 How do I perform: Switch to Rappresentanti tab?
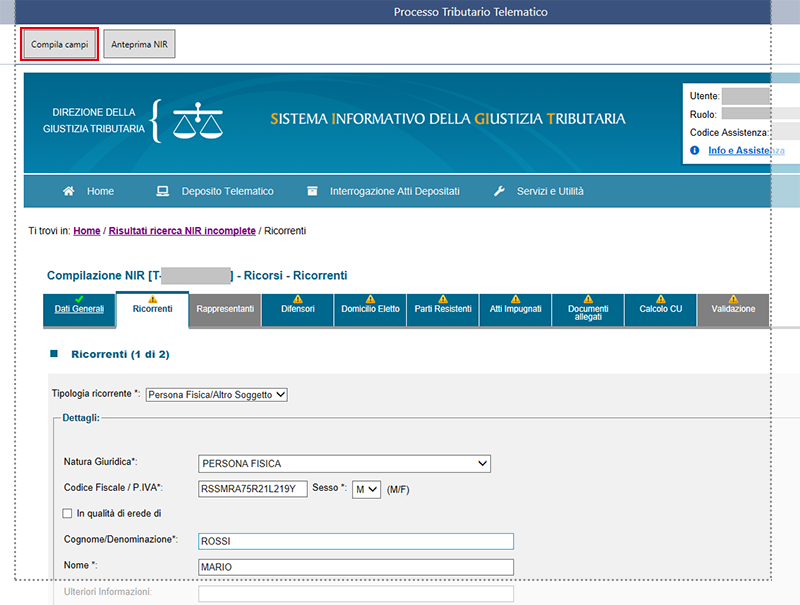click(225, 310)
